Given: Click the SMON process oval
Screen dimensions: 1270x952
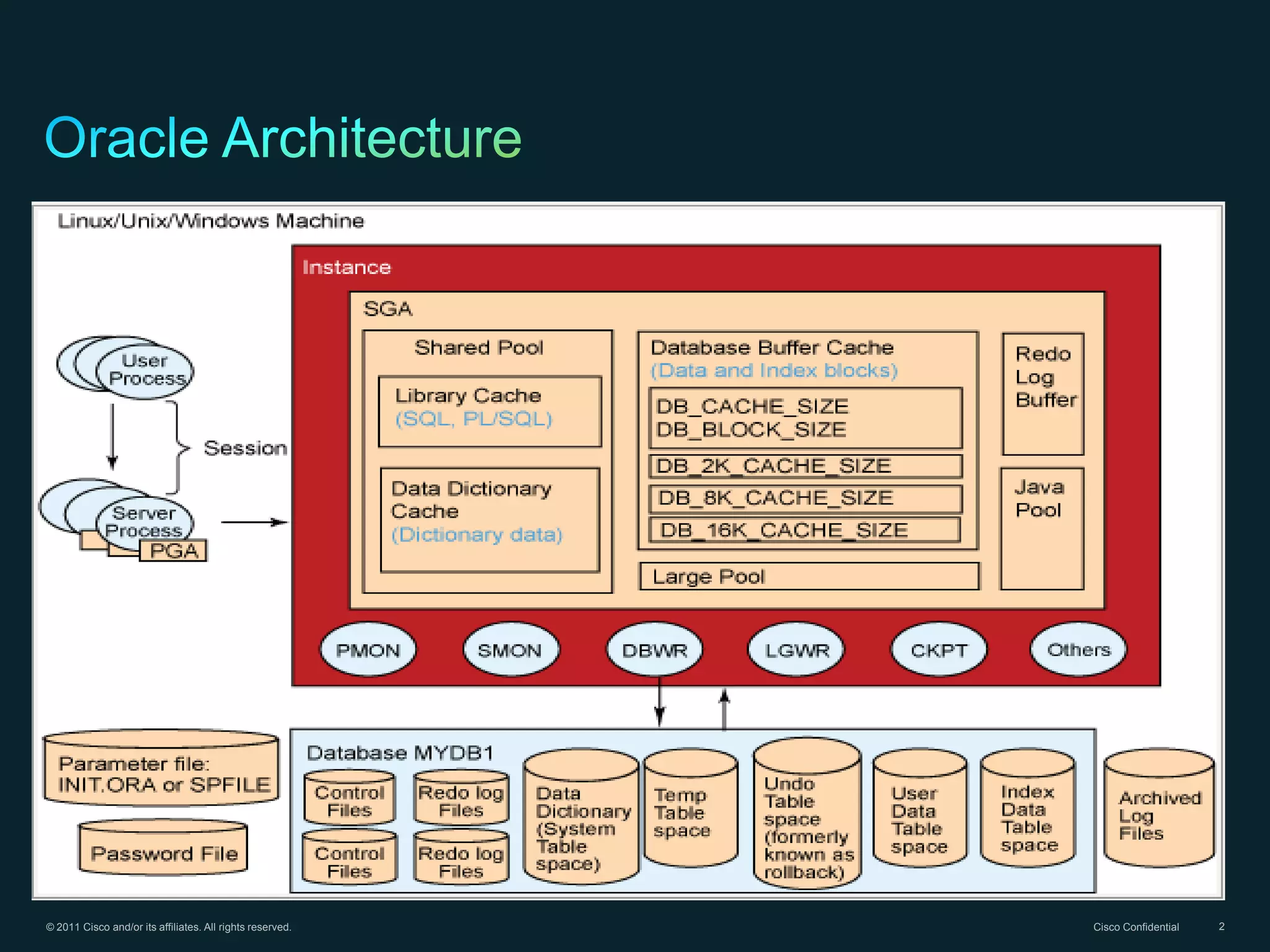Looking at the screenshot, I should (x=510, y=650).
